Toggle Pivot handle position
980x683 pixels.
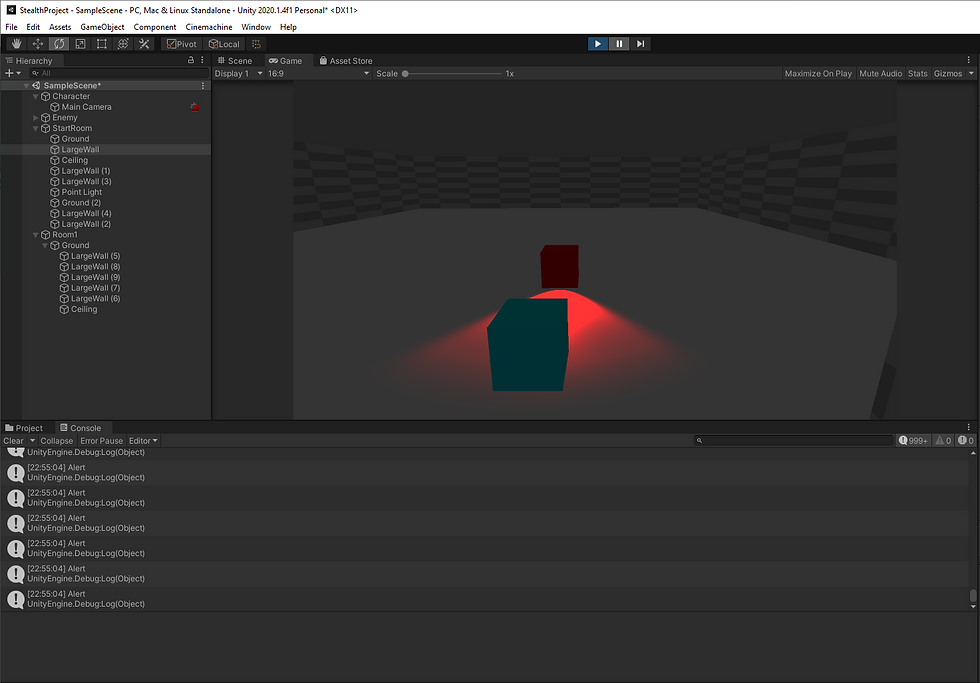[181, 44]
